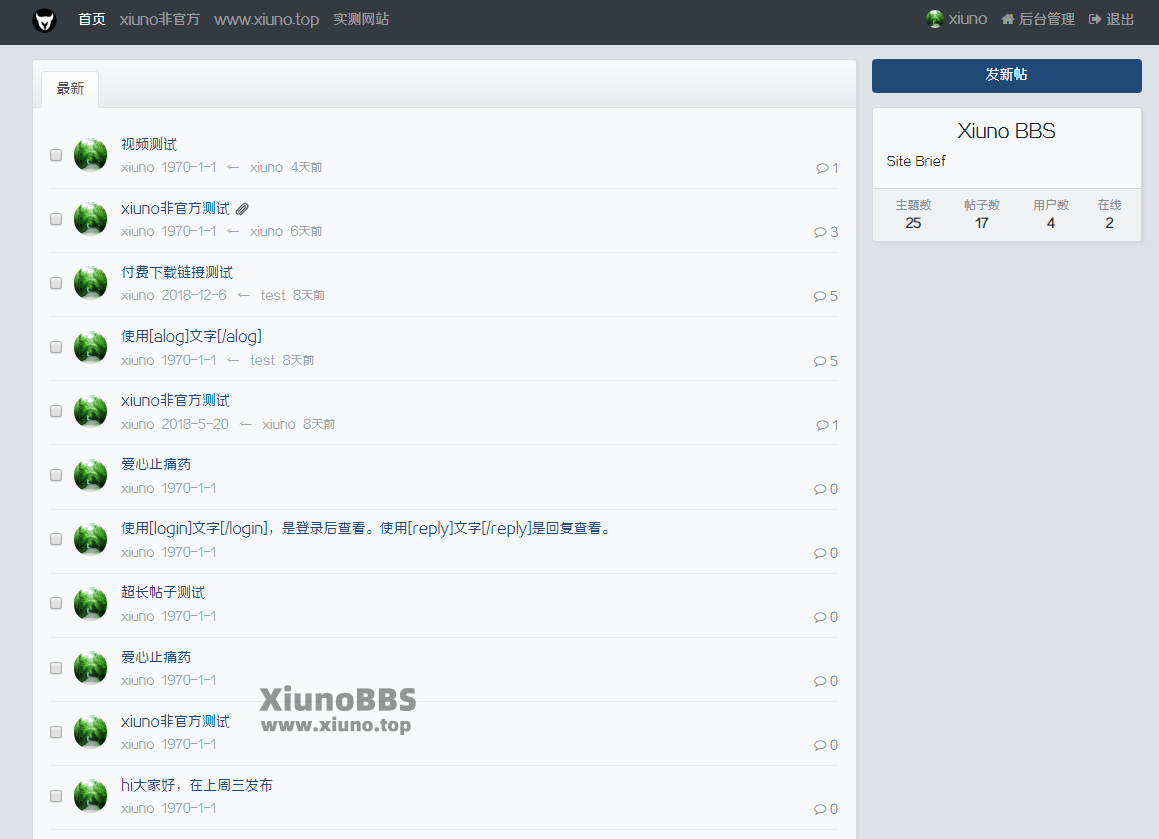This screenshot has width=1159, height=839.
Task: Click reply bubble on 超长帖子测试 row
Action: 820,617
